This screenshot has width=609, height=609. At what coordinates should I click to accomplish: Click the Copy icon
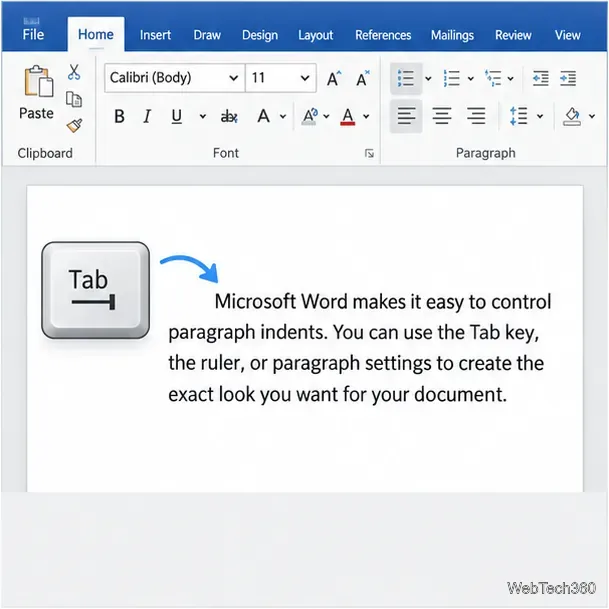(74, 99)
